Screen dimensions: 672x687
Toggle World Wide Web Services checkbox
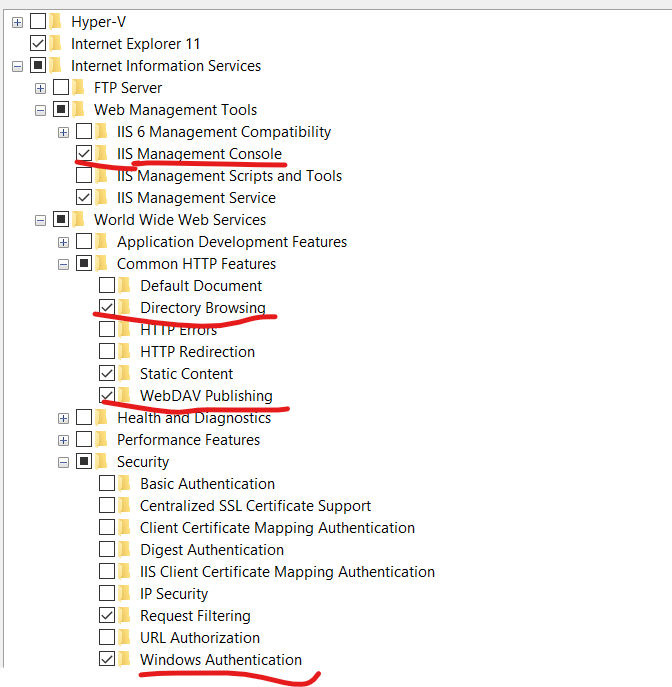(x=61, y=219)
